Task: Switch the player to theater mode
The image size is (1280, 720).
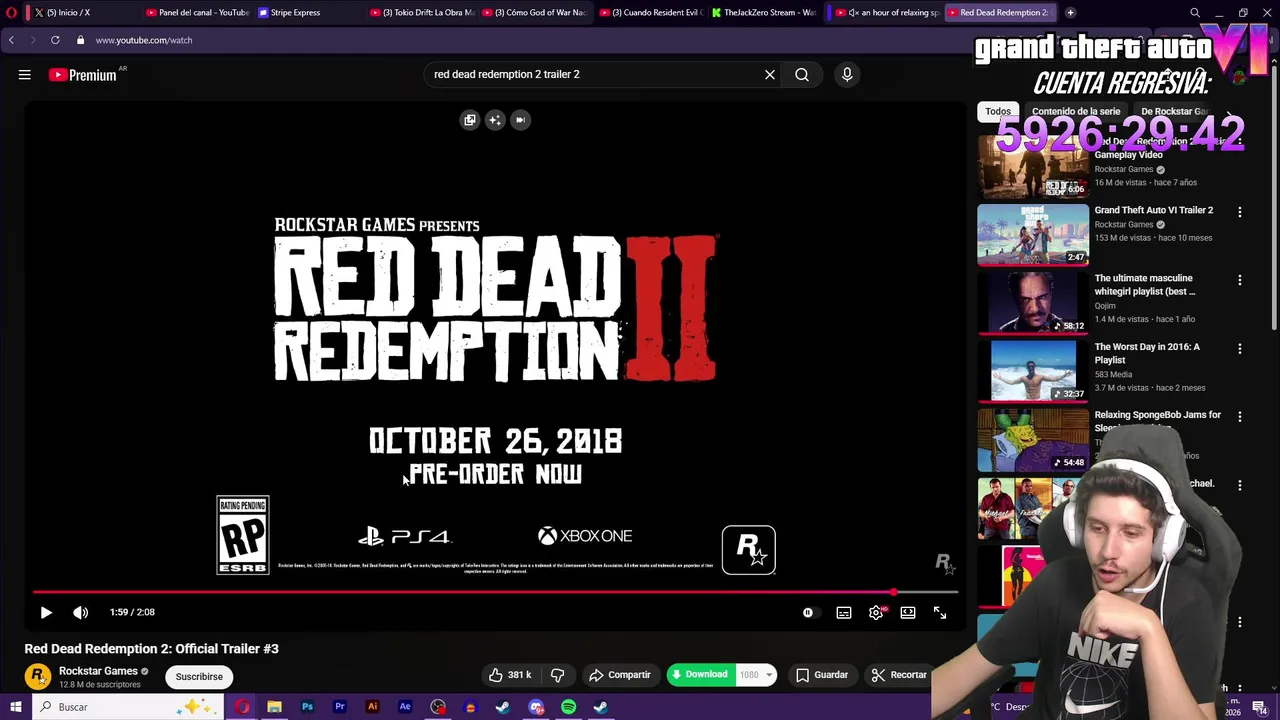Action: pos(908,612)
